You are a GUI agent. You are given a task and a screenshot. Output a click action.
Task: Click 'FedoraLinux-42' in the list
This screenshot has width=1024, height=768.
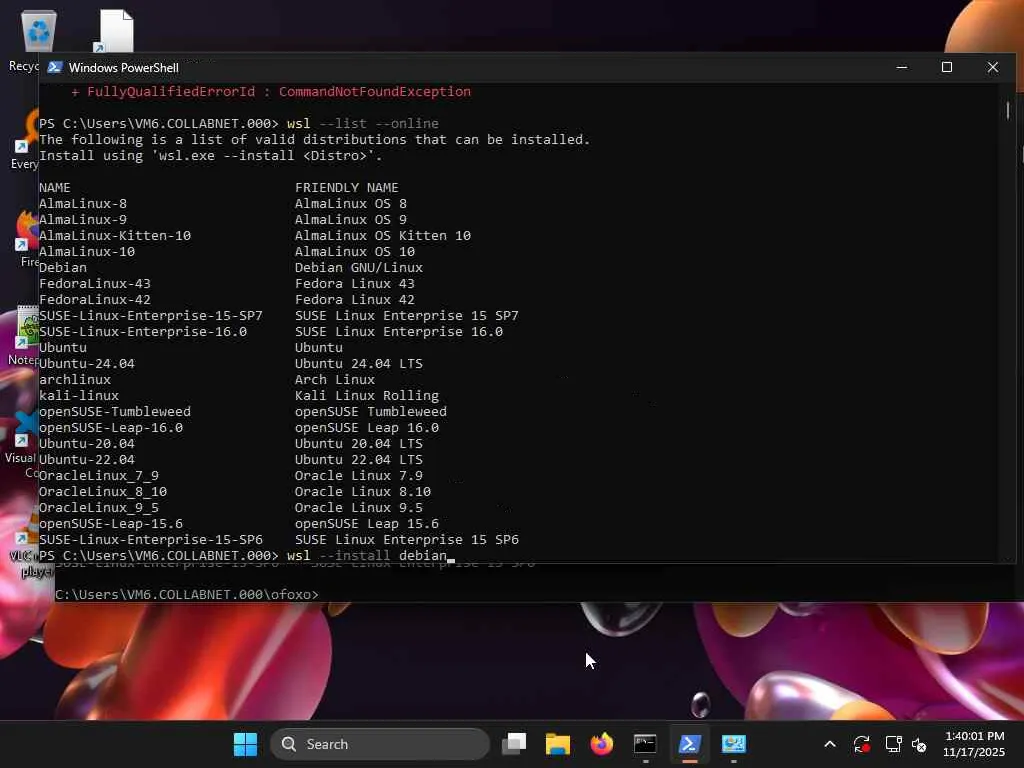pos(95,300)
